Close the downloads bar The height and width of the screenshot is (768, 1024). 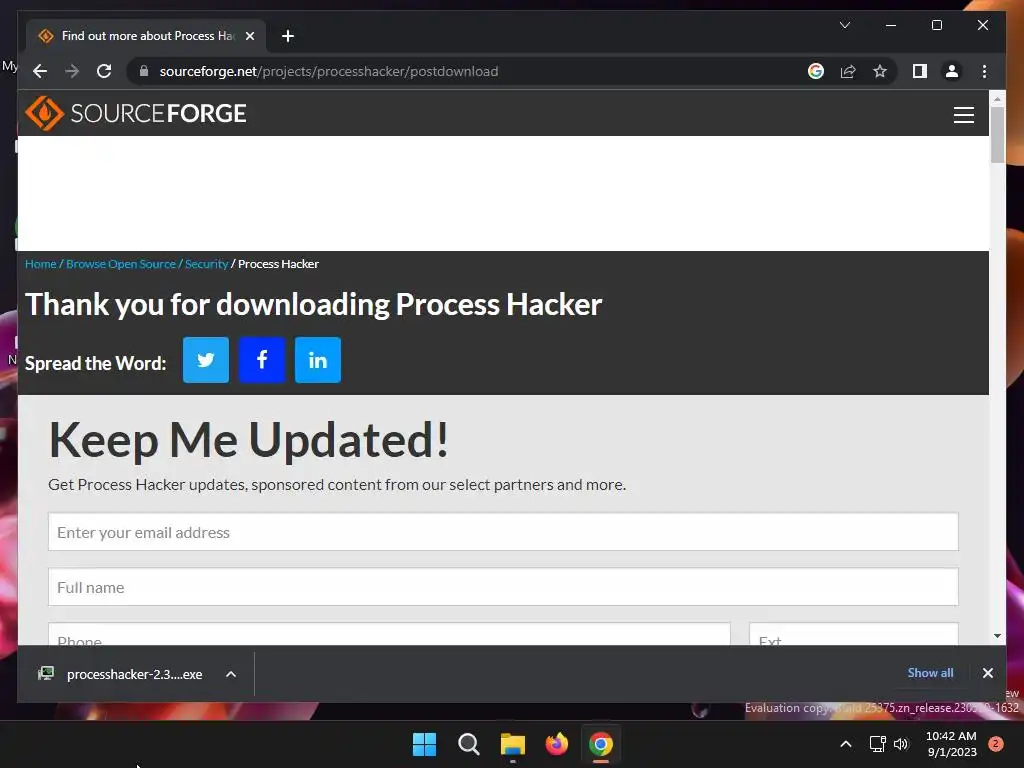(x=987, y=673)
